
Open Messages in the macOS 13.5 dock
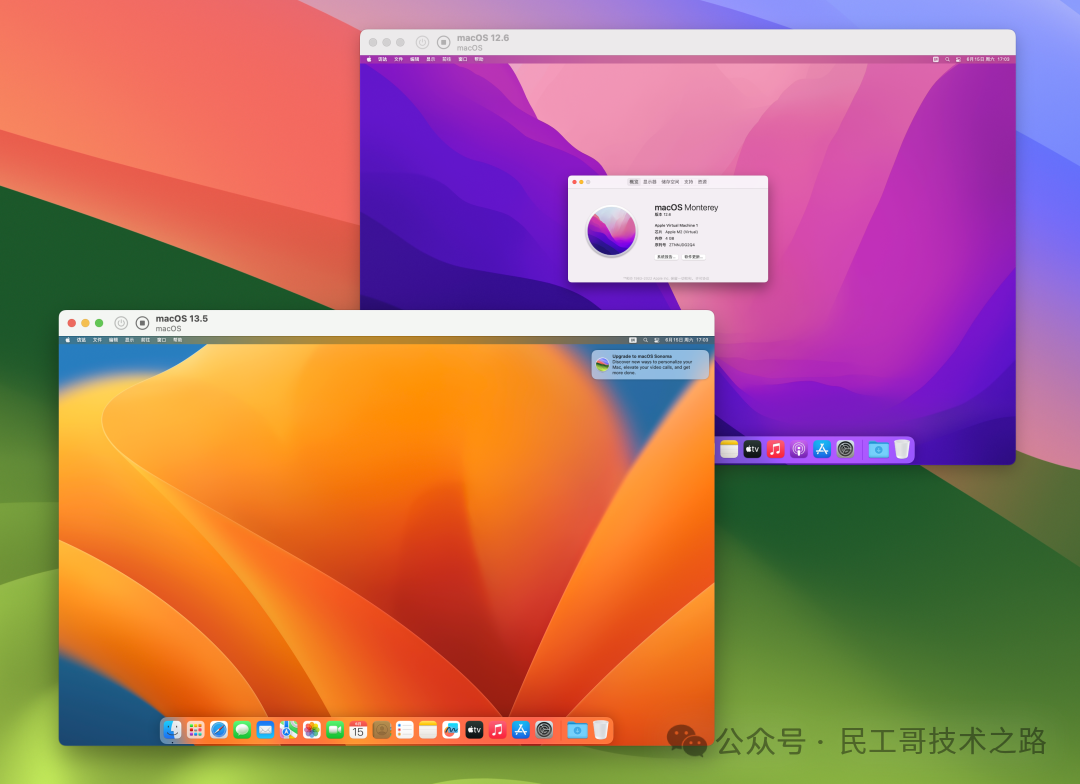pos(242,730)
